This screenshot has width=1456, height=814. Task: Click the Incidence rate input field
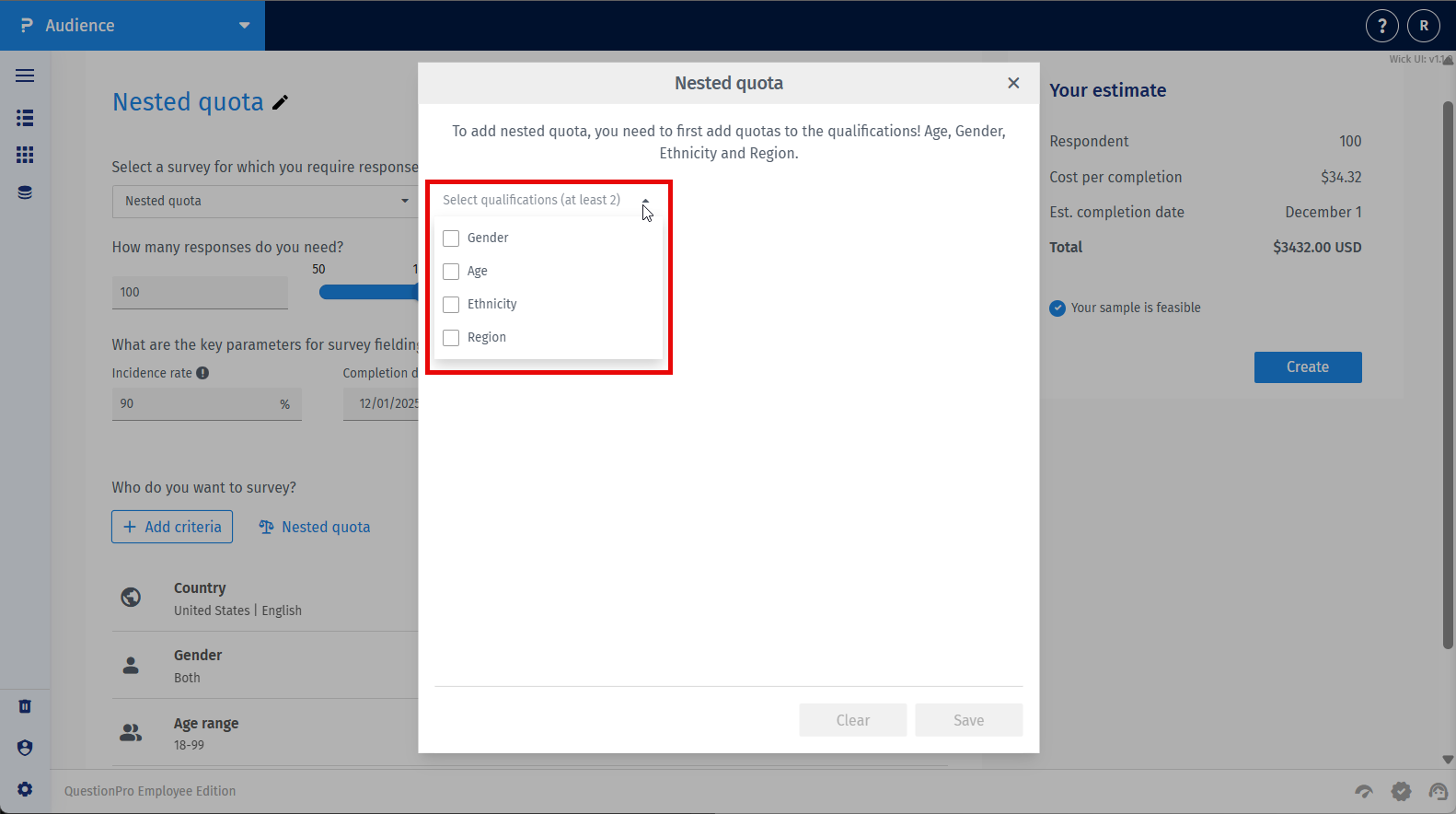point(207,403)
